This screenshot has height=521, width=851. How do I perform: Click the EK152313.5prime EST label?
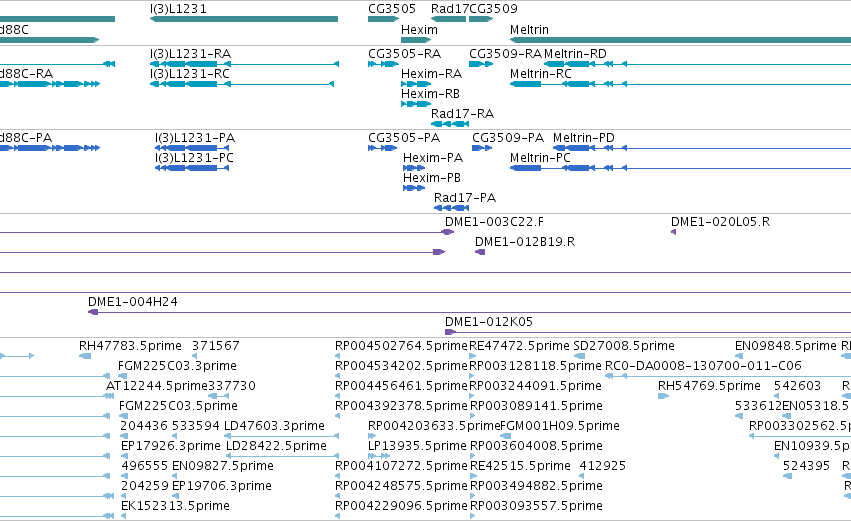coord(175,506)
